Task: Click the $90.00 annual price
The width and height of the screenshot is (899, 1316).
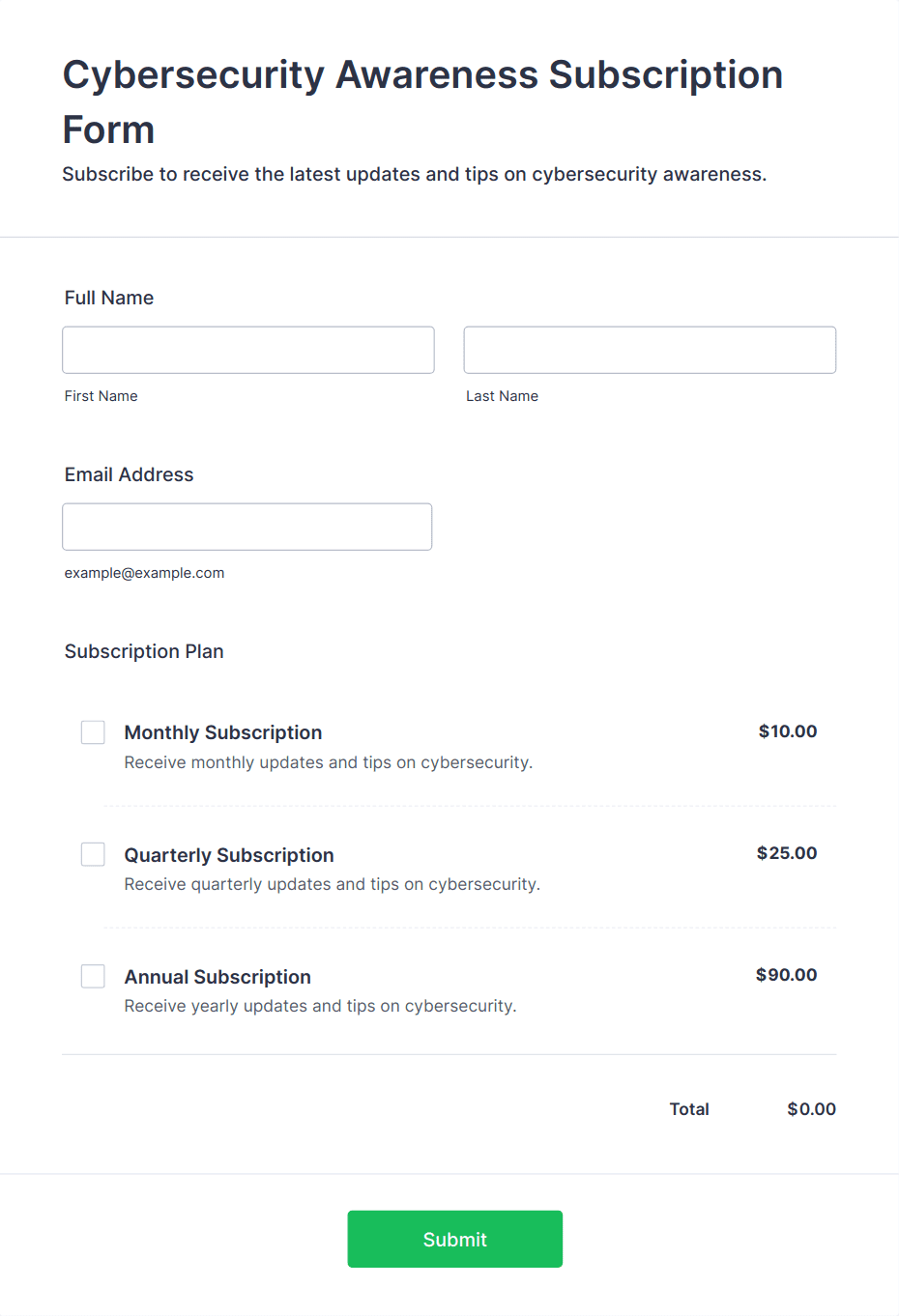Action: tap(786, 975)
